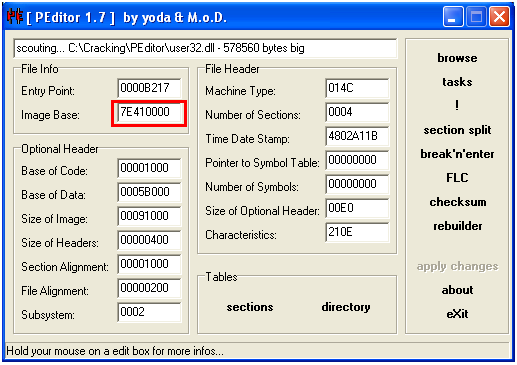Click the PEditor app icon in title bar
Screen dimensions: 517x365
tap(15, 17)
